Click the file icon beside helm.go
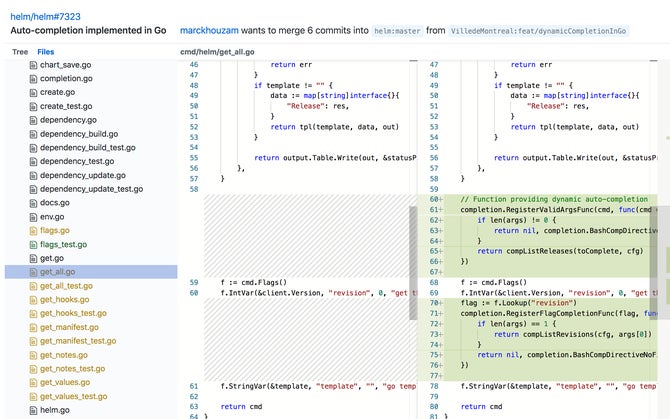Viewport: 670px width, 419px height. pos(33,411)
